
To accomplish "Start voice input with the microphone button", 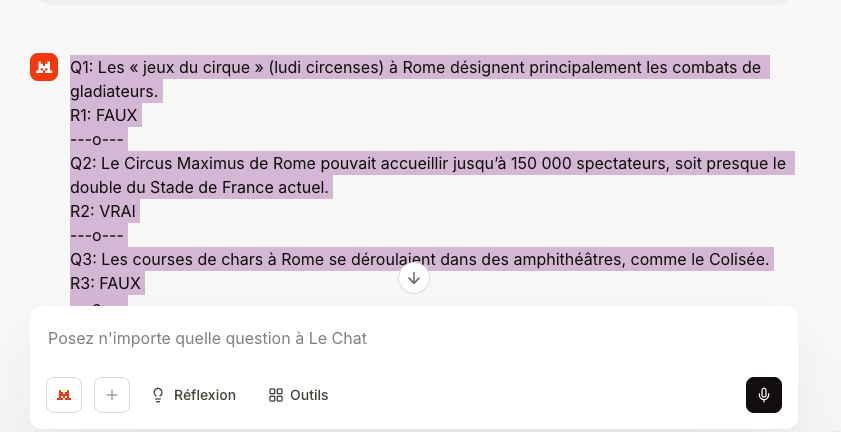I will pos(764,395).
